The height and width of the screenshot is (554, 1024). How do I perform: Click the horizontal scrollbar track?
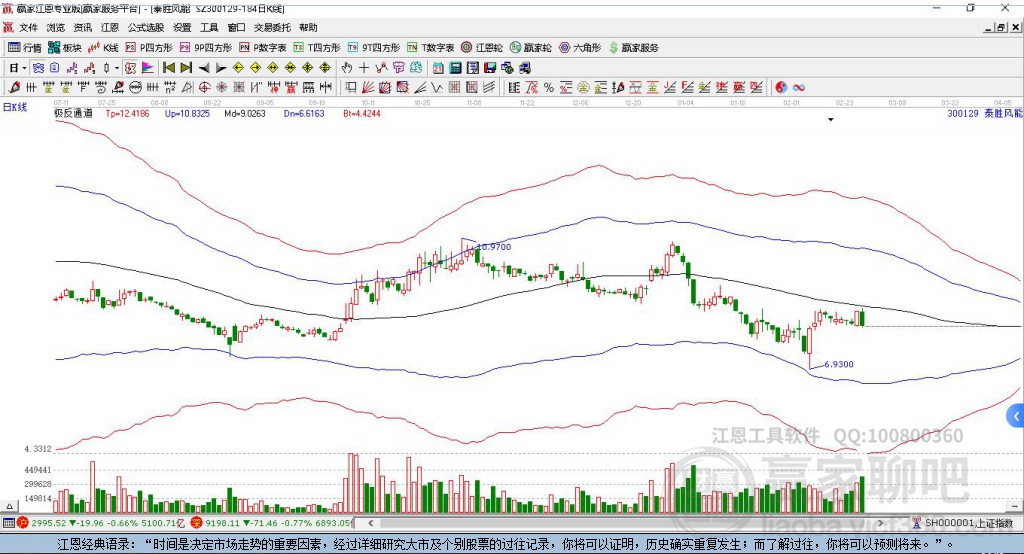(x=625, y=523)
